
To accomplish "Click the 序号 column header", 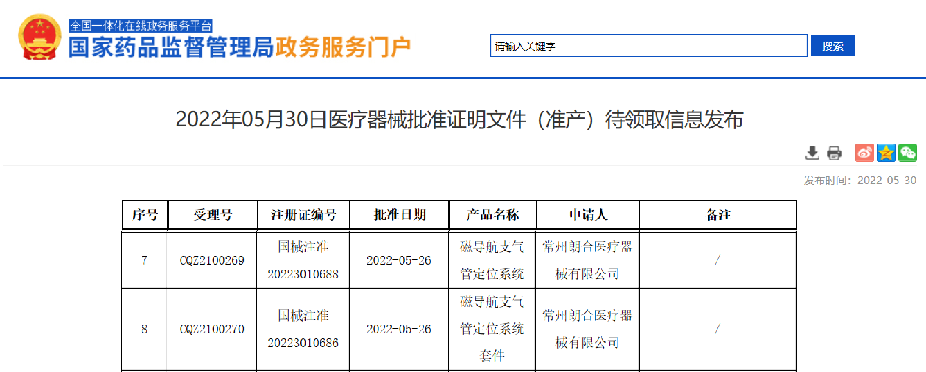I will tap(145, 215).
